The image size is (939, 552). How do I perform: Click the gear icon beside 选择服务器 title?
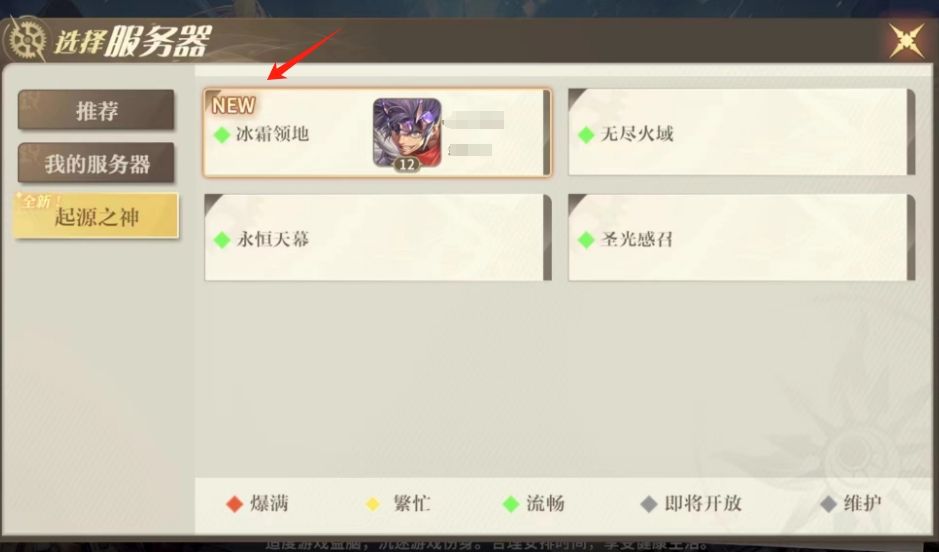tap(27, 40)
